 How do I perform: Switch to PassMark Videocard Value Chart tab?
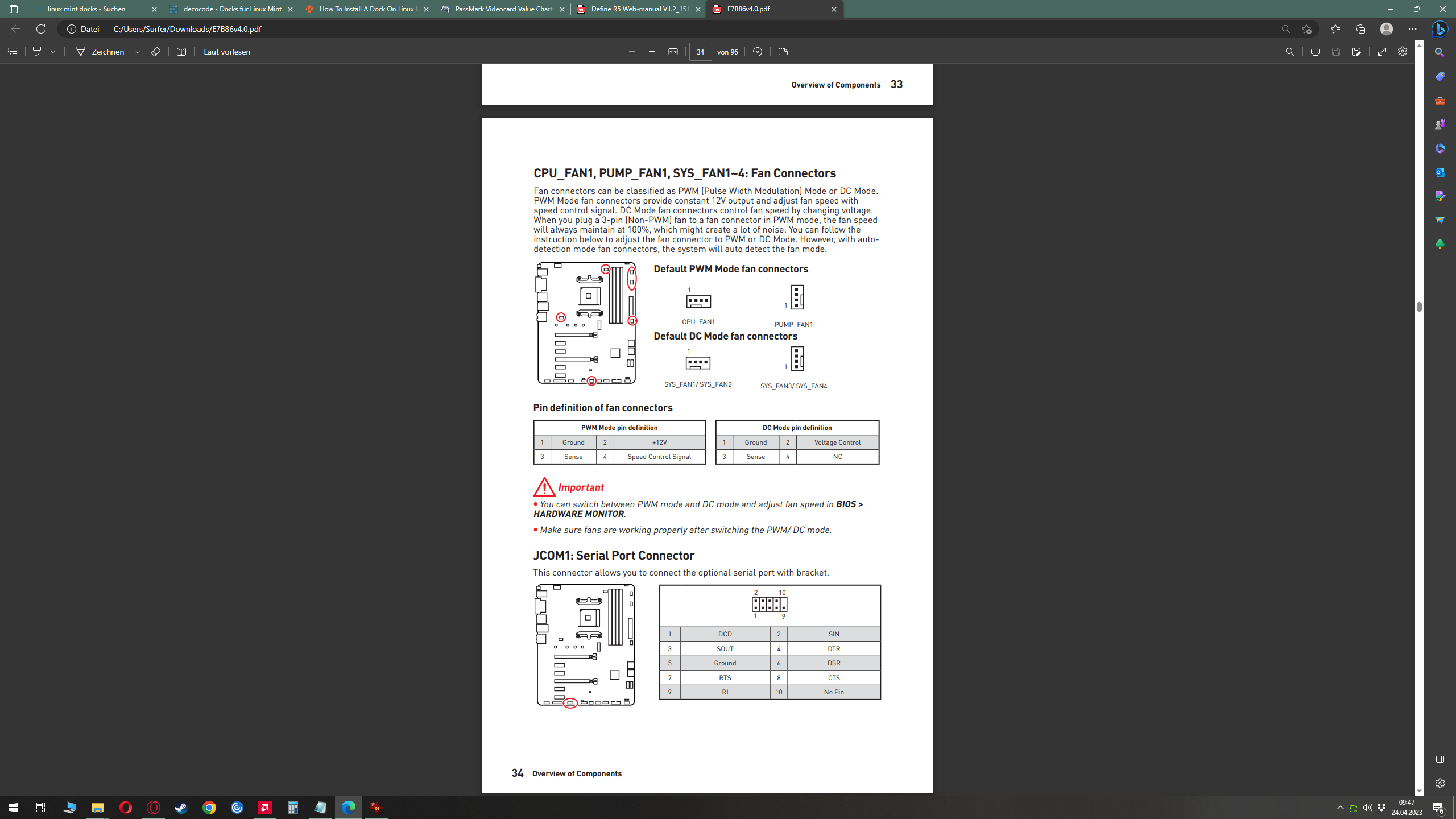[x=503, y=9]
